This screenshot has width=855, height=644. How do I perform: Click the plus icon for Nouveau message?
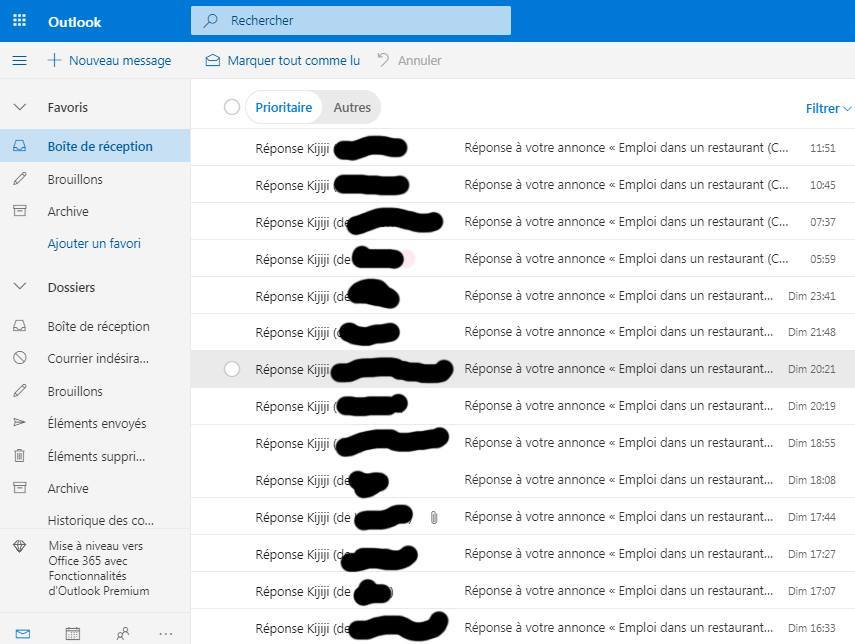pos(55,60)
